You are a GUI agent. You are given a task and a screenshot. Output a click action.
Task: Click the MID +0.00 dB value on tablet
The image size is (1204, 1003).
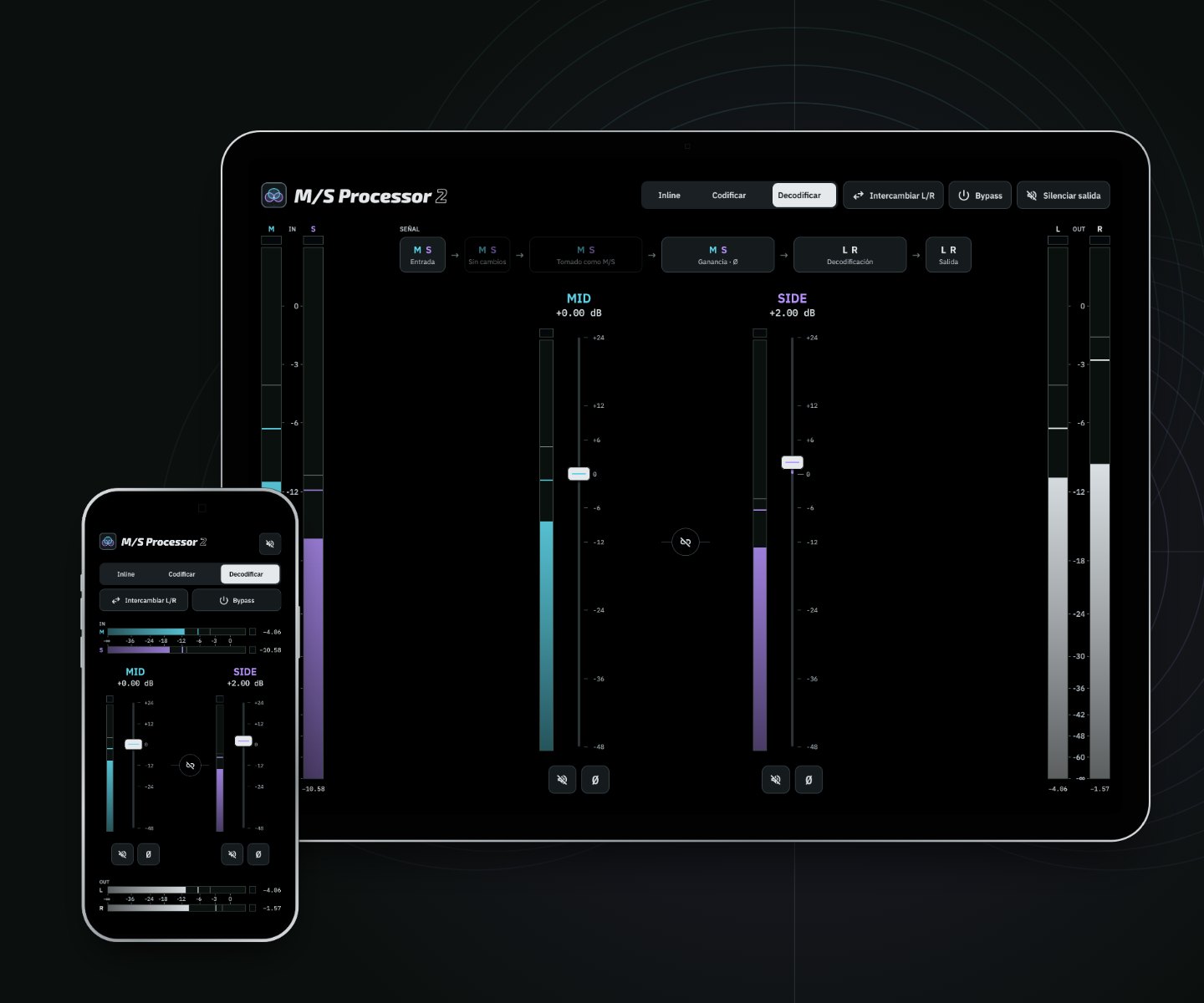pos(579,313)
